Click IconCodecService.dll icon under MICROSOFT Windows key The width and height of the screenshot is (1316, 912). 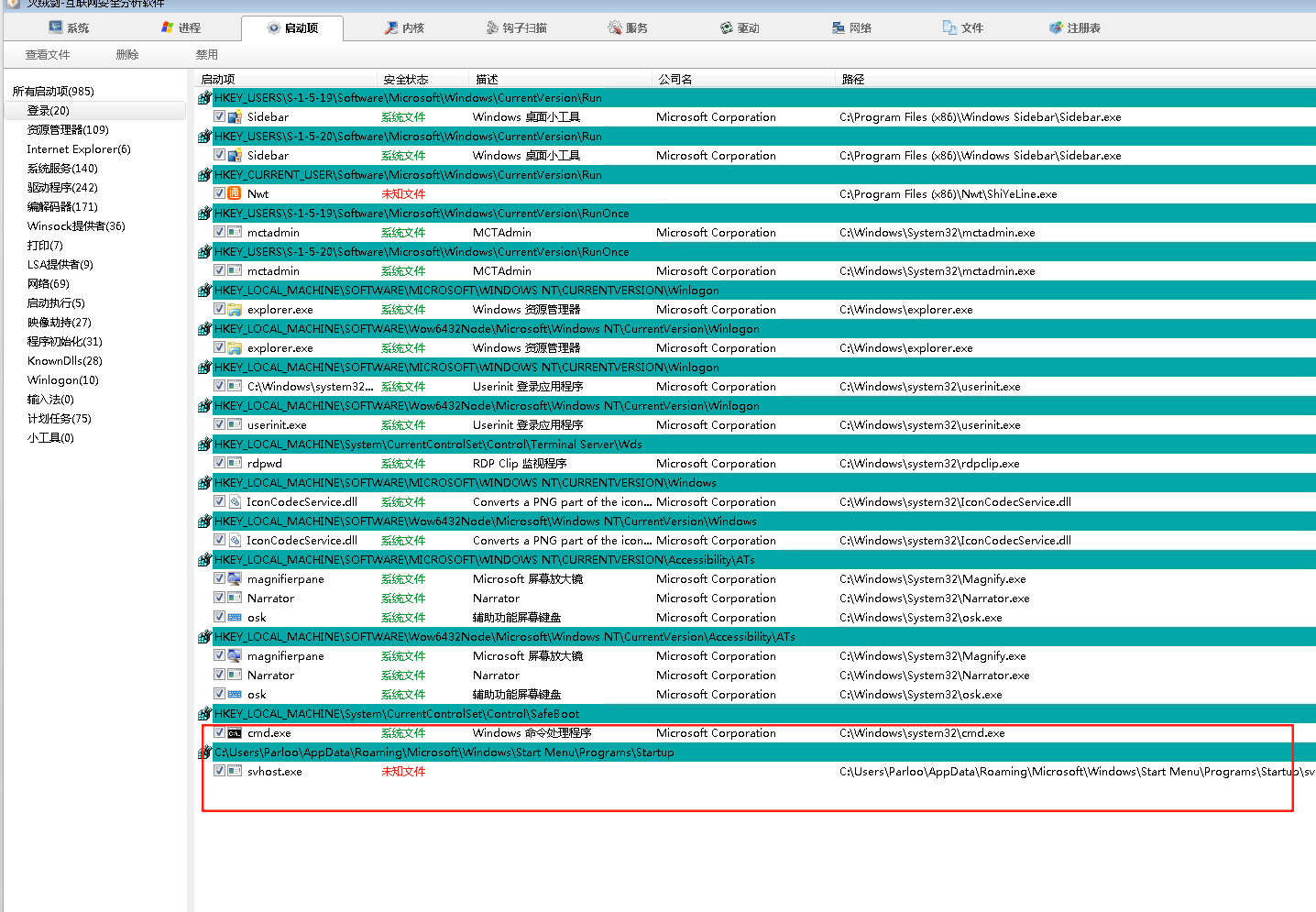[x=235, y=501]
